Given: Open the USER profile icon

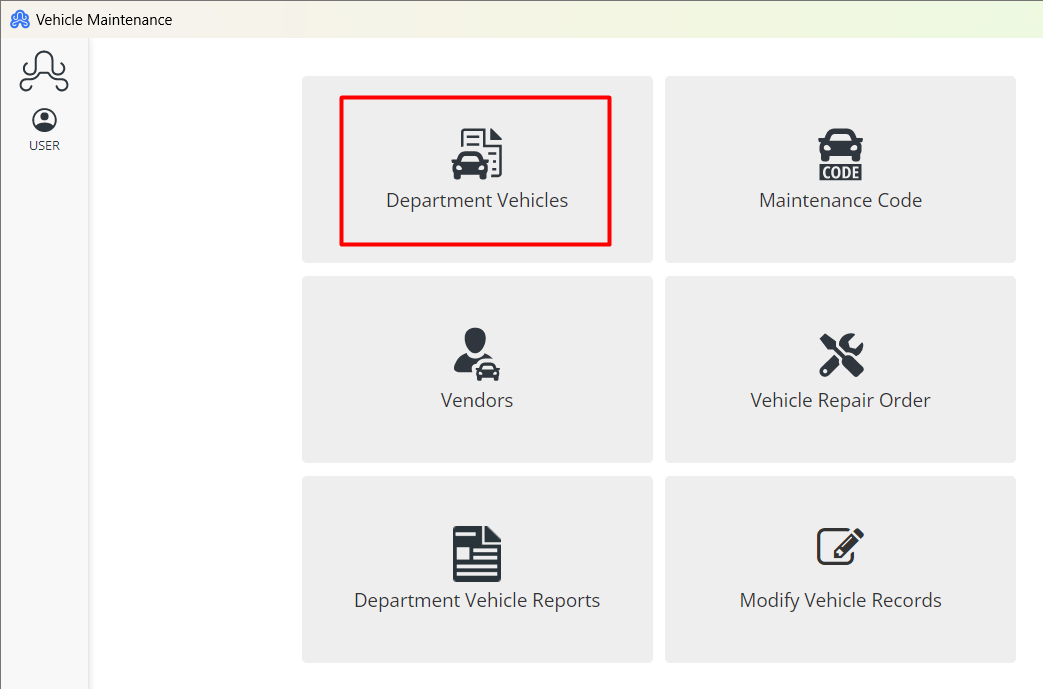Looking at the screenshot, I should (44, 120).
